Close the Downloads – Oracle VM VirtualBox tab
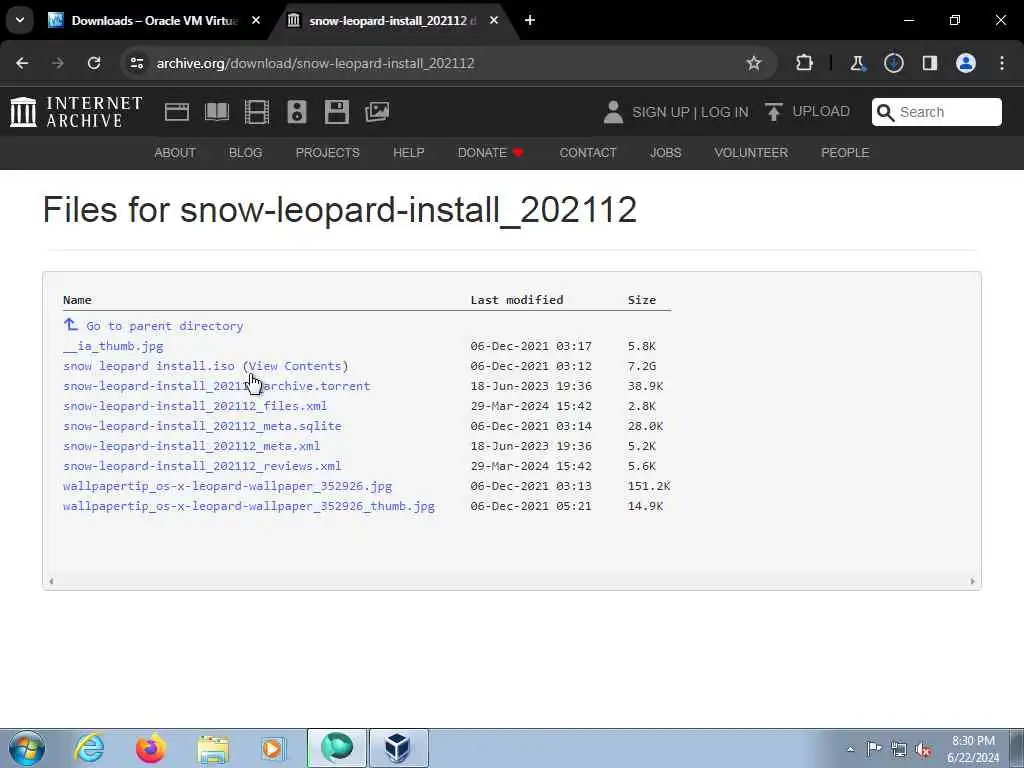The height and width of the screenshot is (768, 1024). 256,20
